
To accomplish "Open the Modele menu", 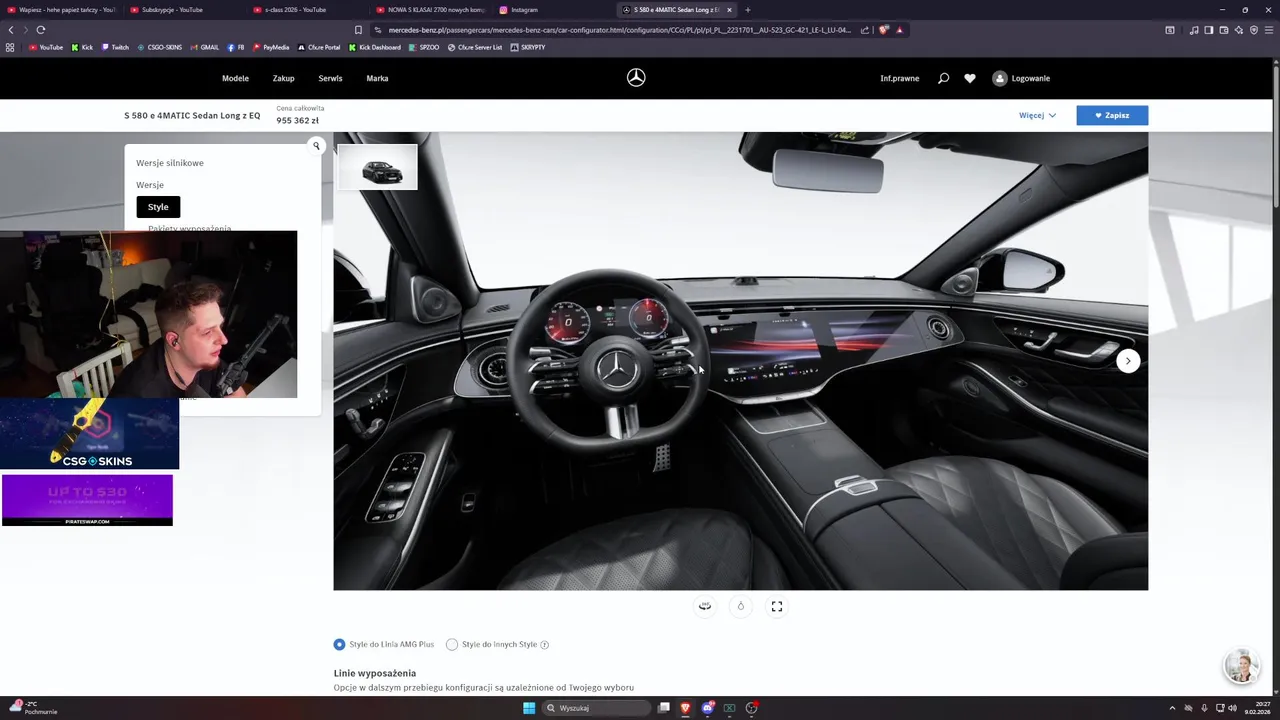I will click(x=235, y=78).
